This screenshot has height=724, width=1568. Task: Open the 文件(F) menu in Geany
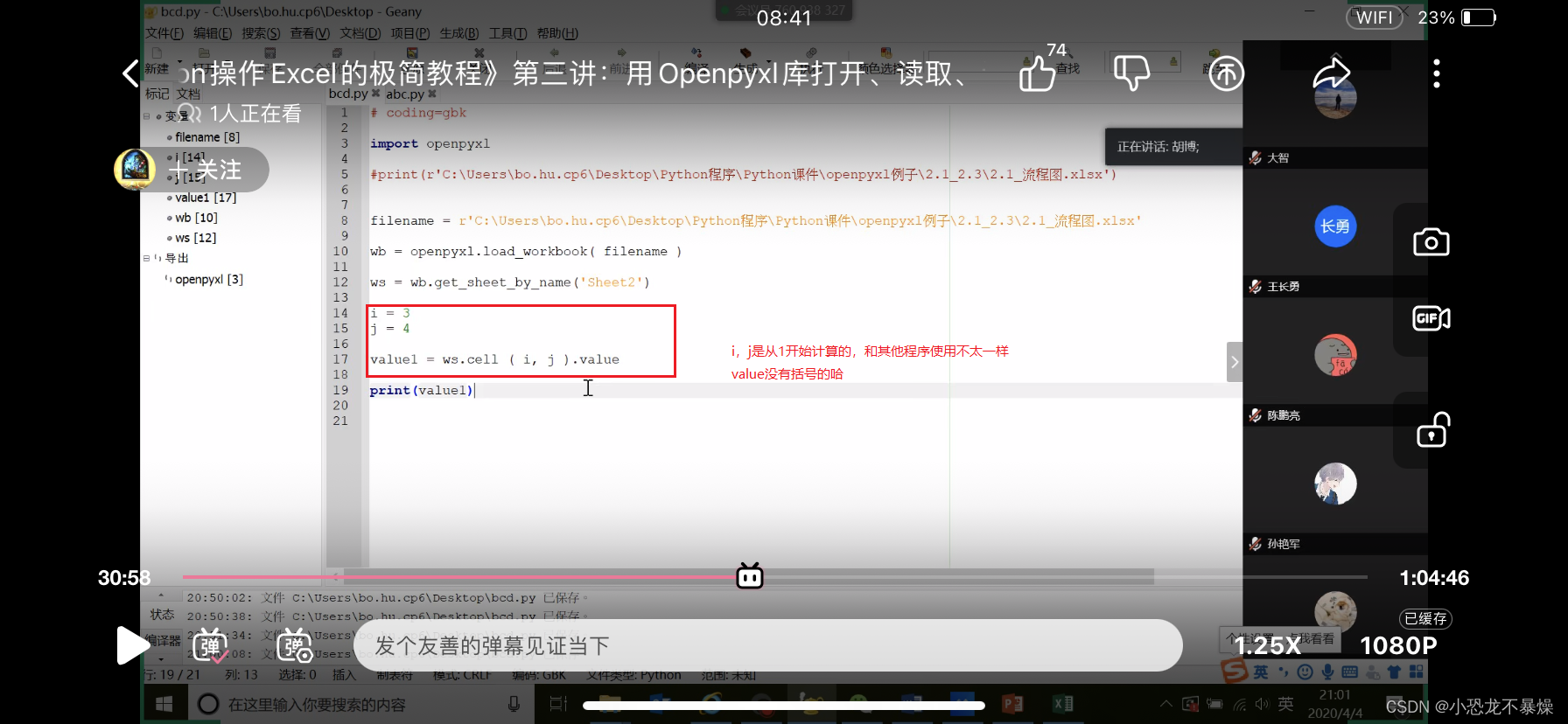click(x=164, y=33)
